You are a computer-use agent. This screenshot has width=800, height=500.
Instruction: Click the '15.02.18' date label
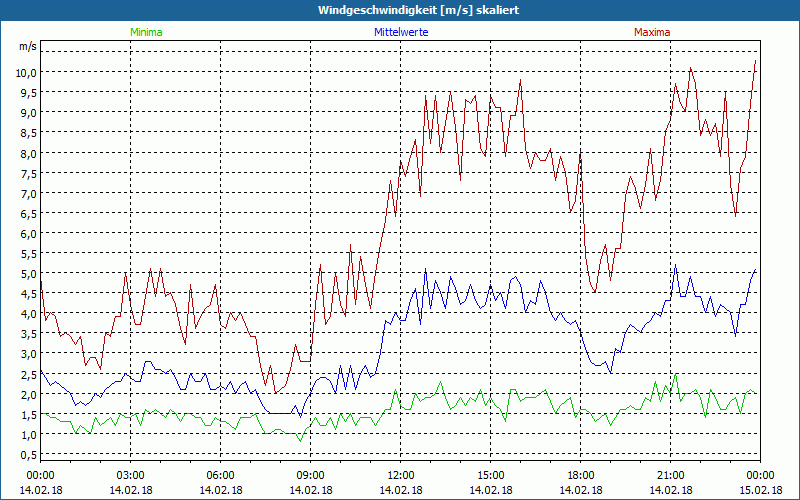(x=761, y=490)
